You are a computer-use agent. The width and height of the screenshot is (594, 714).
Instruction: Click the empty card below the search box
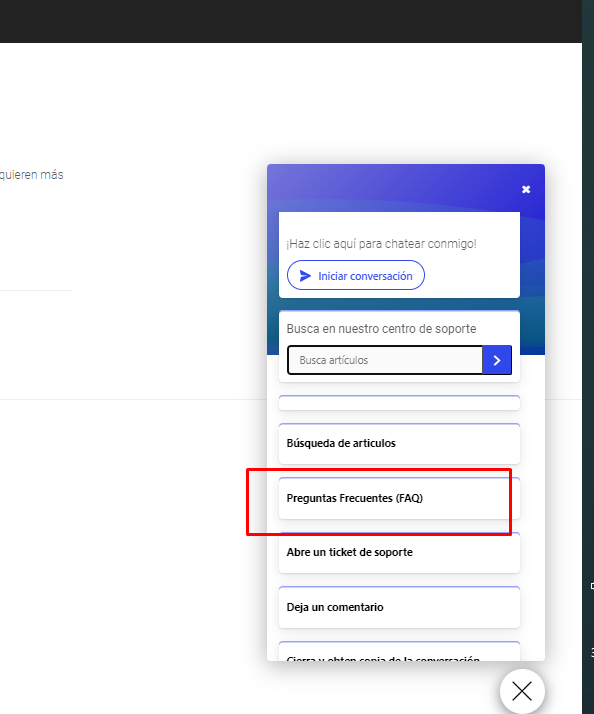(399, 403)
